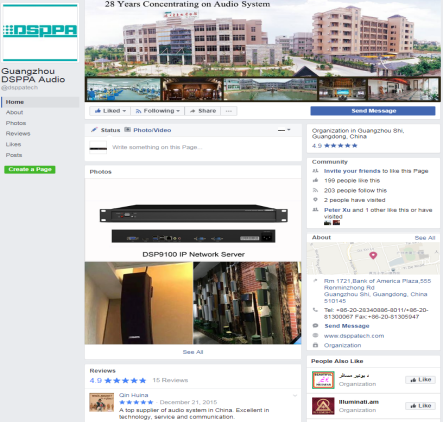Click the 4.9 star rating in Reviews

point(118,380)
